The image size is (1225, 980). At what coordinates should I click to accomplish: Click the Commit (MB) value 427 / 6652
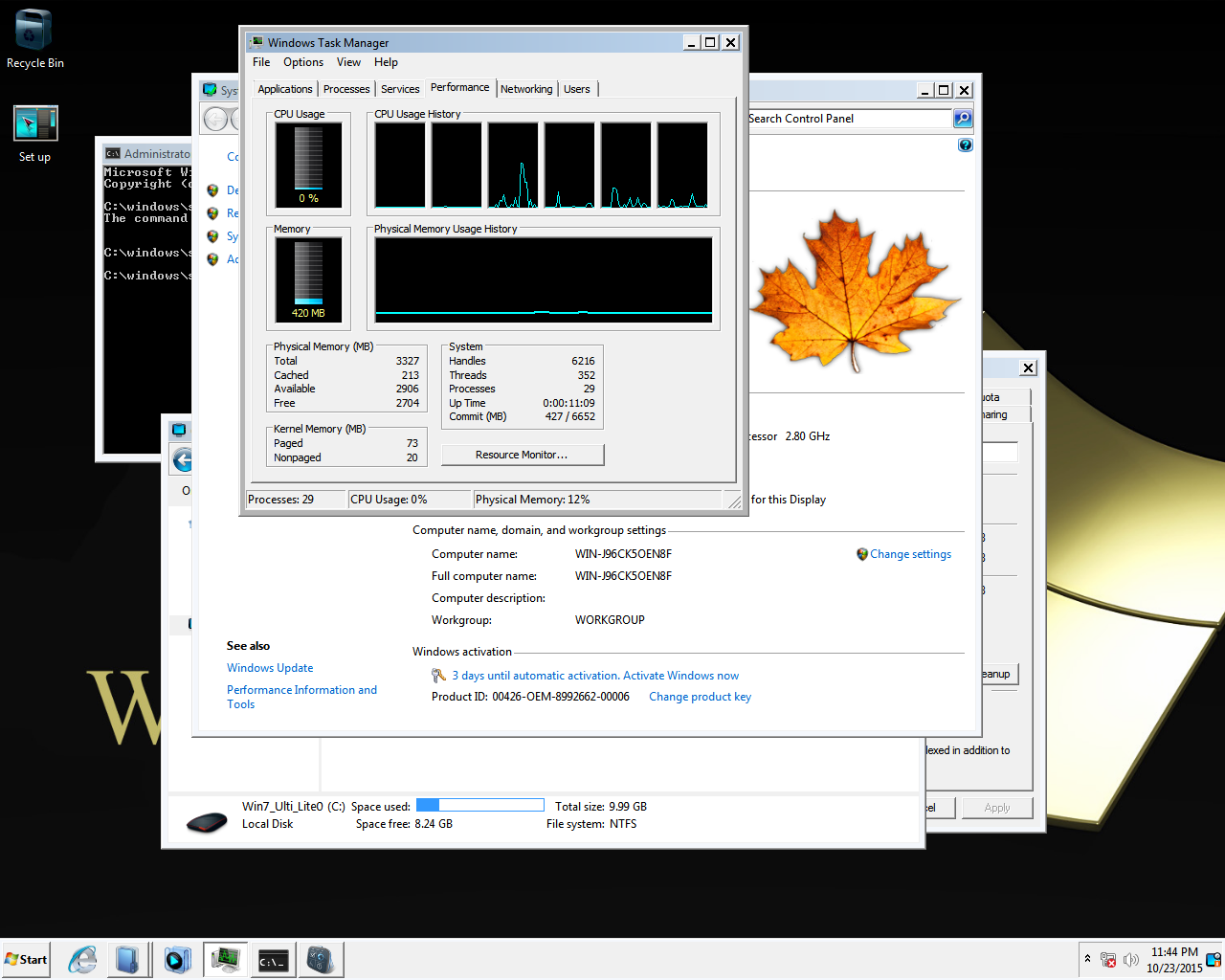(570, 416)
